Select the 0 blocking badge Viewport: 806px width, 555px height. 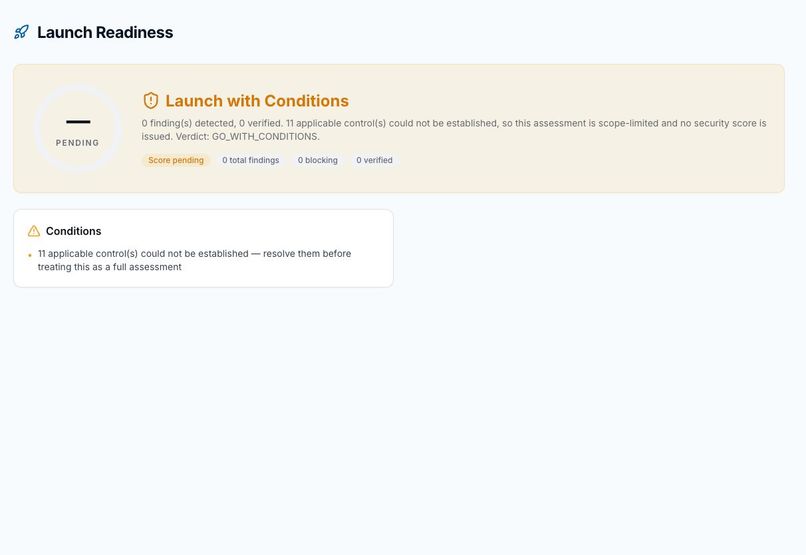pyautogui.click(x=318, y=160)
